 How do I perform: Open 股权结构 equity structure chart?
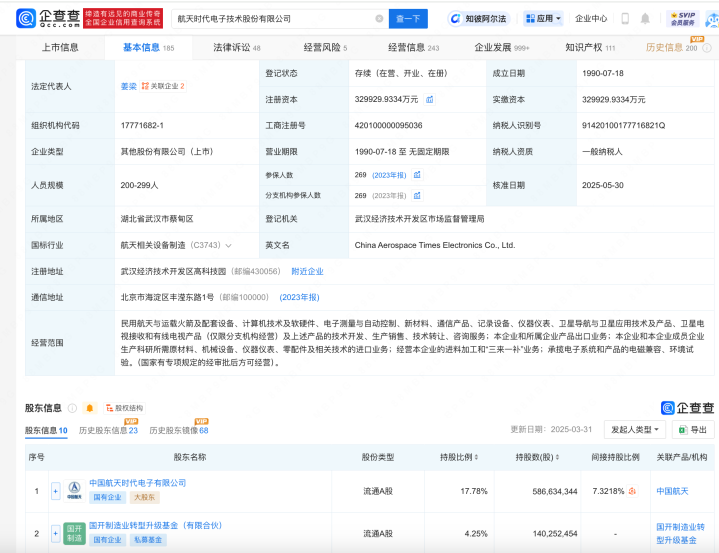[x=124, y=408]
